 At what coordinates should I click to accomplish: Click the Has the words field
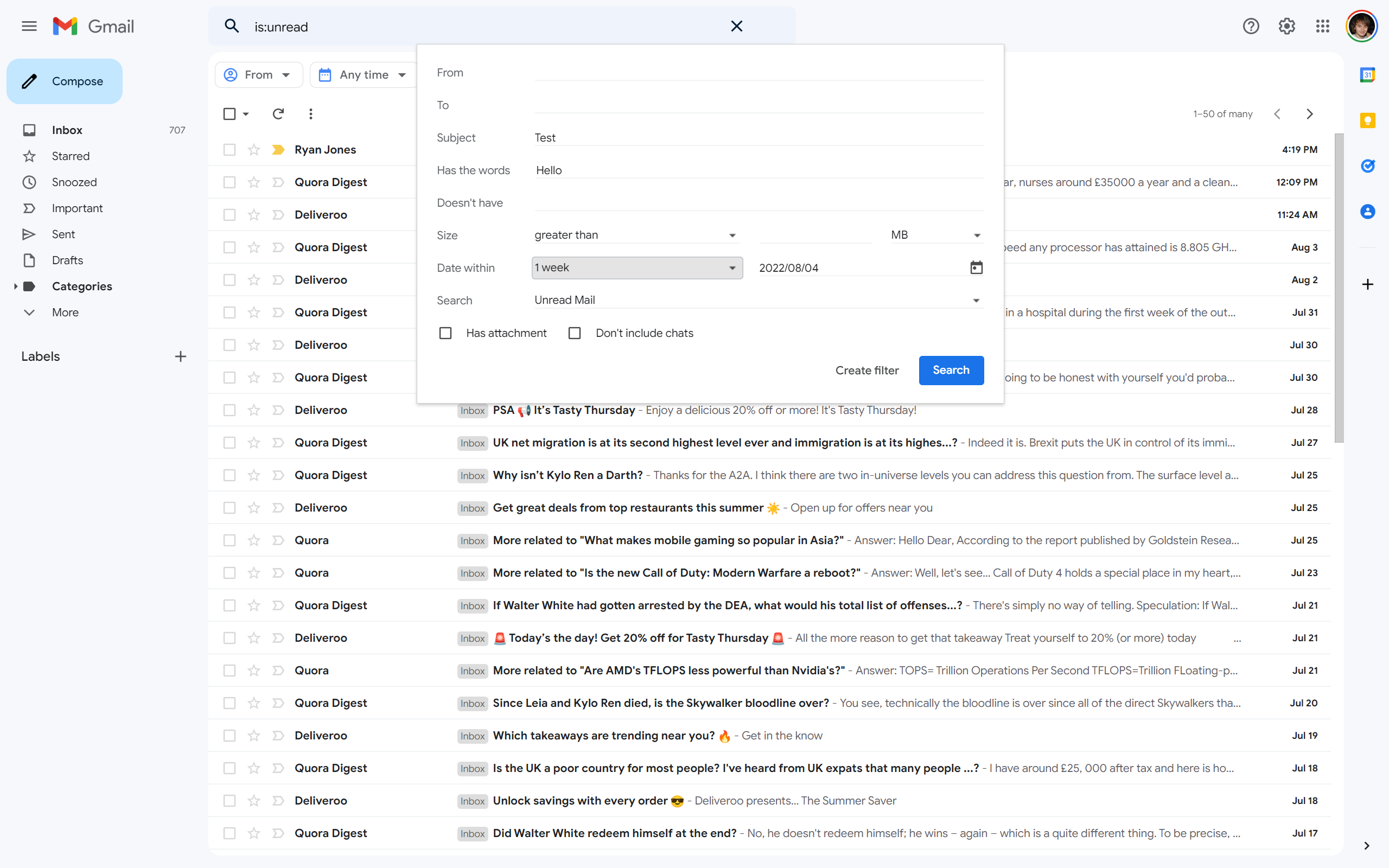coord(759,170)
